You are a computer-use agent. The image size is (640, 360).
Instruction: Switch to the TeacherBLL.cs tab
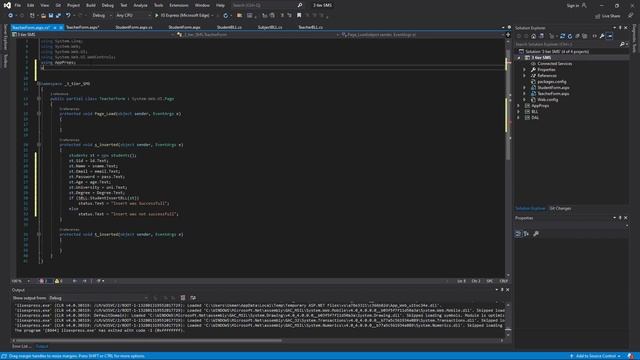tap(310, 27)
